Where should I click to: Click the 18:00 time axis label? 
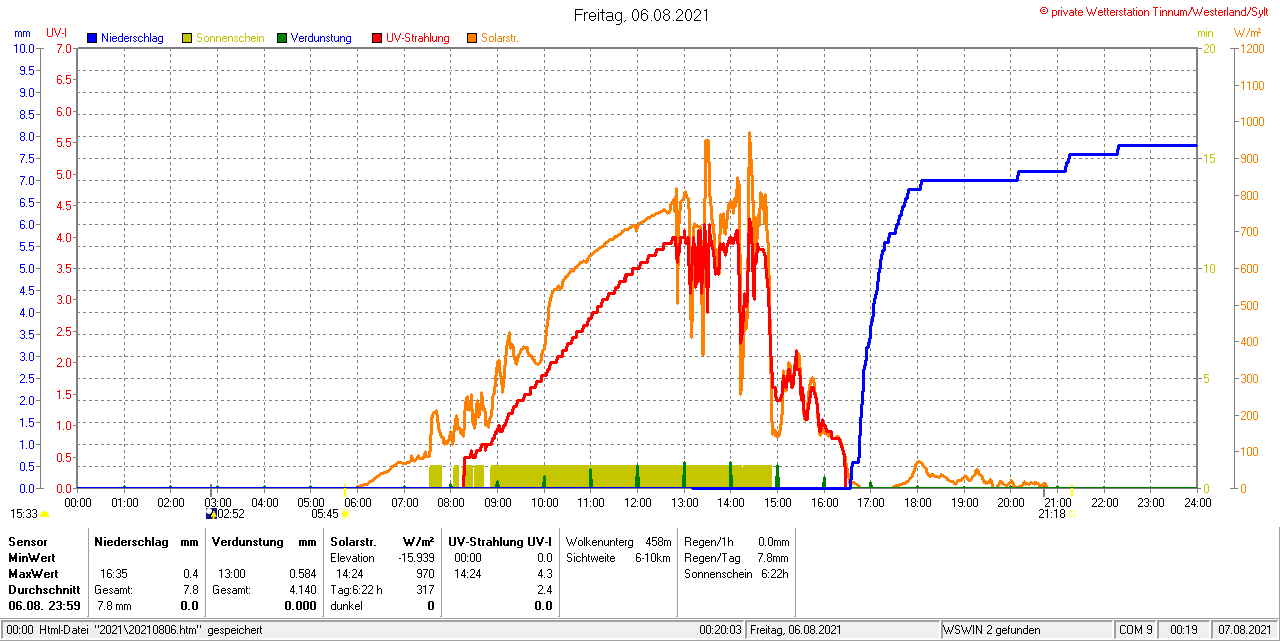point(917,502)
